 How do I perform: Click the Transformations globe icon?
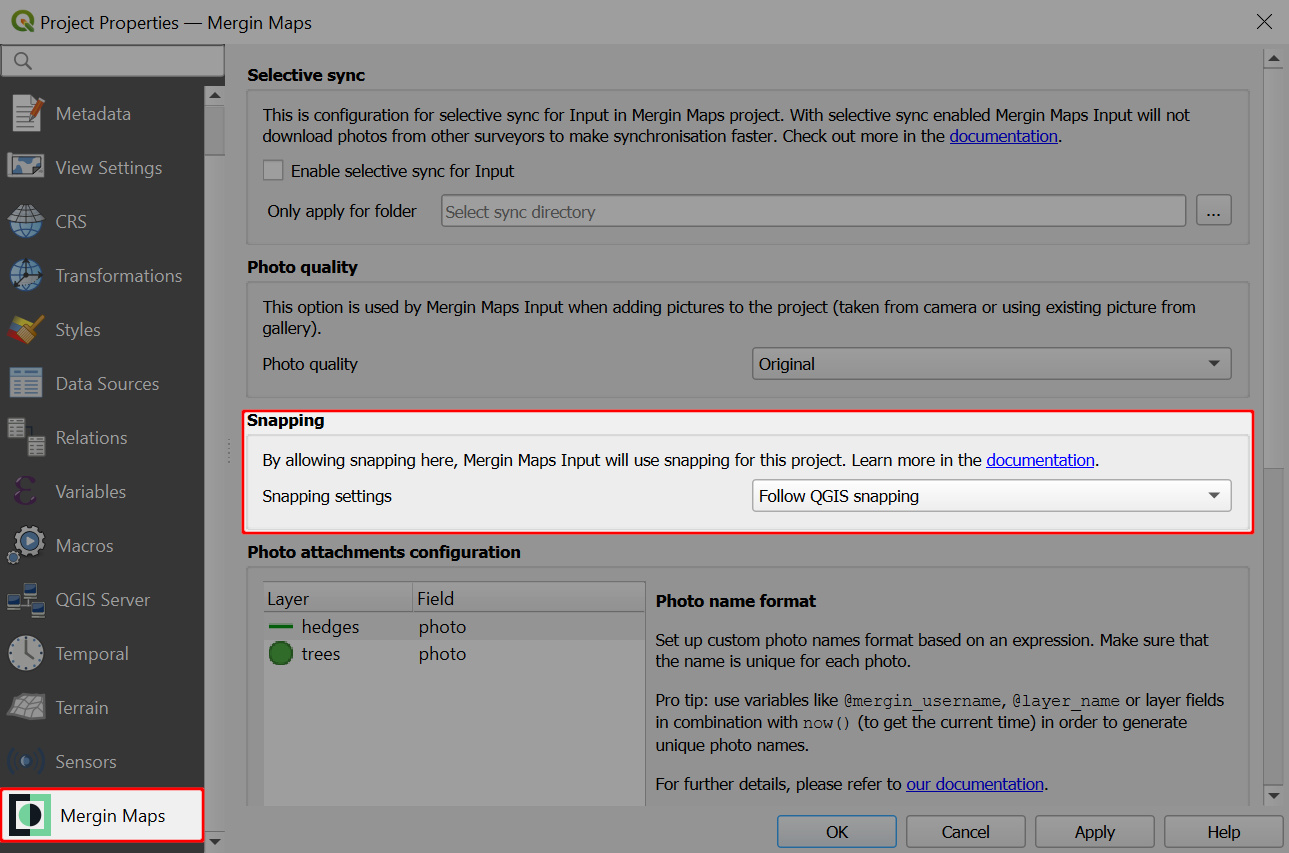[x=27, y=275]
